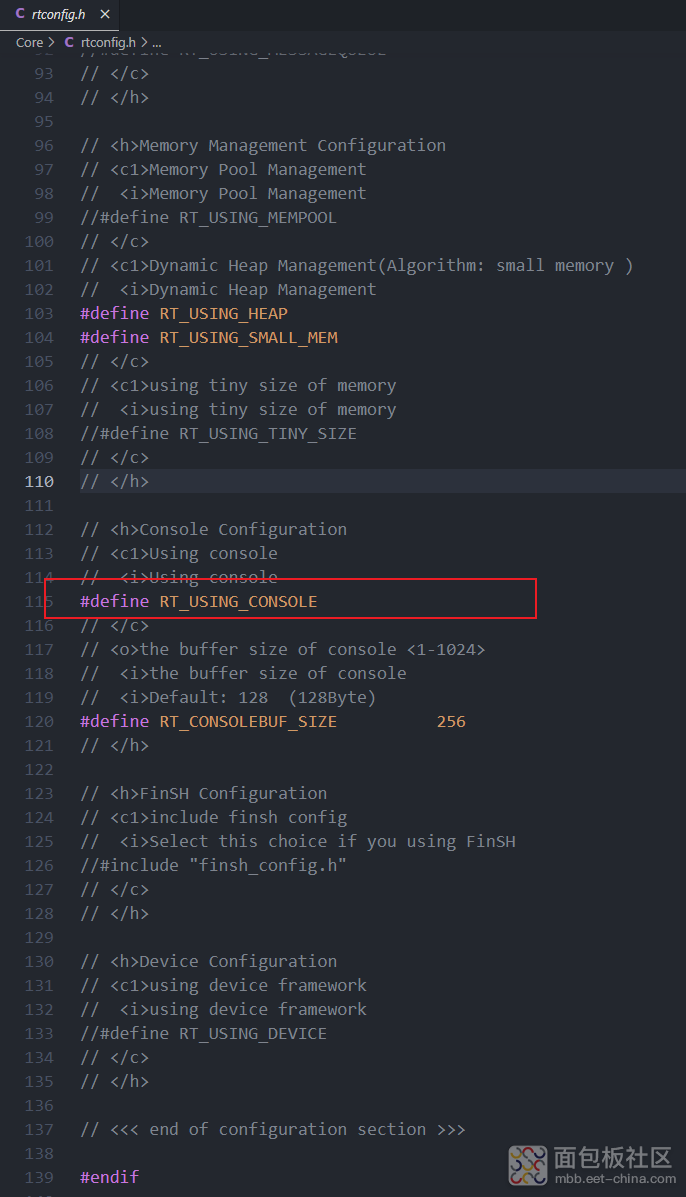Click the value 256 of RT_CONSOLEBUF_SIZE
The width and height of the screenshot is (686, 1197).
pyautogui.click(x=451, y=721)
